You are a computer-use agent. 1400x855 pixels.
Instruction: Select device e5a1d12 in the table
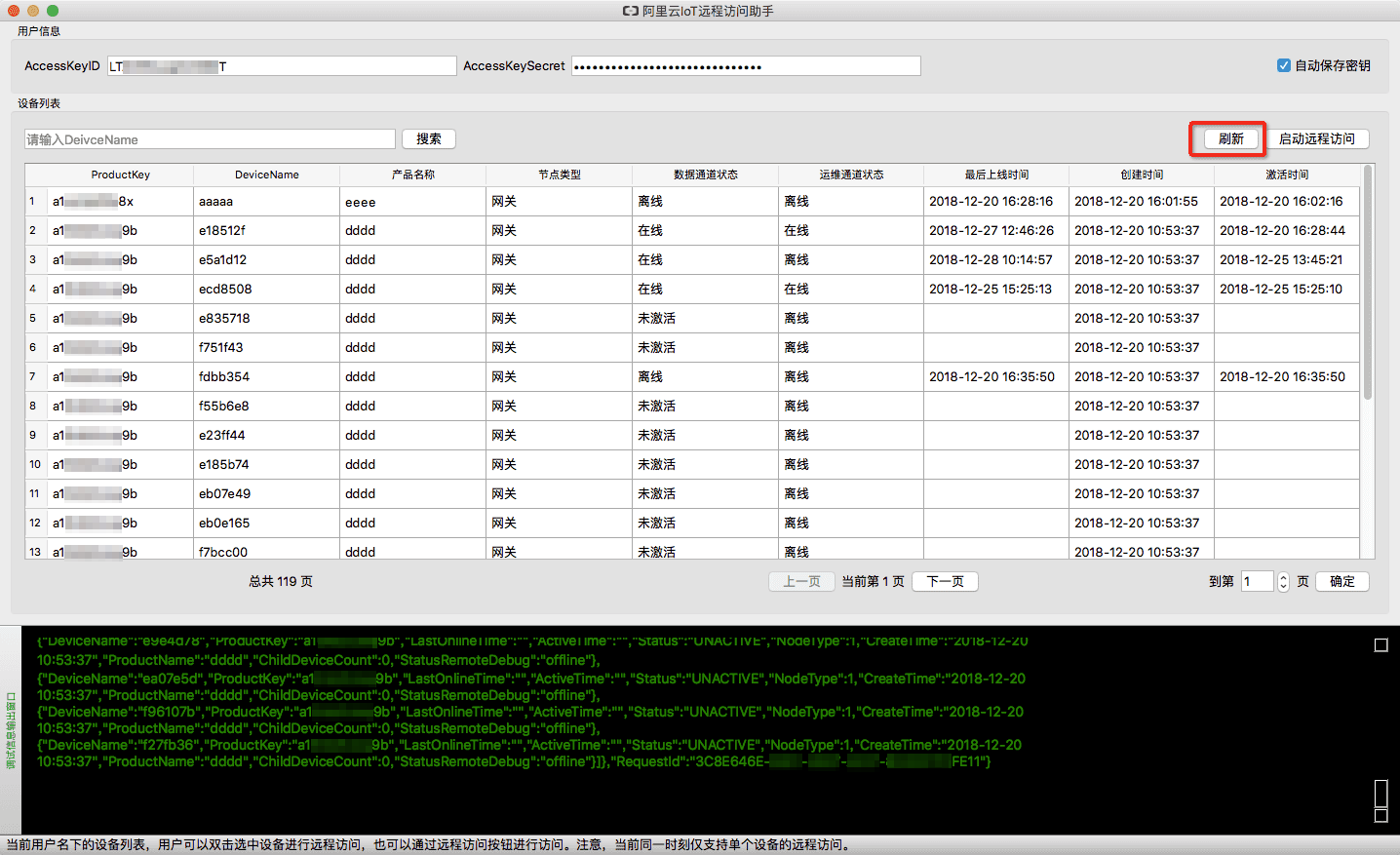click(267, 259)
